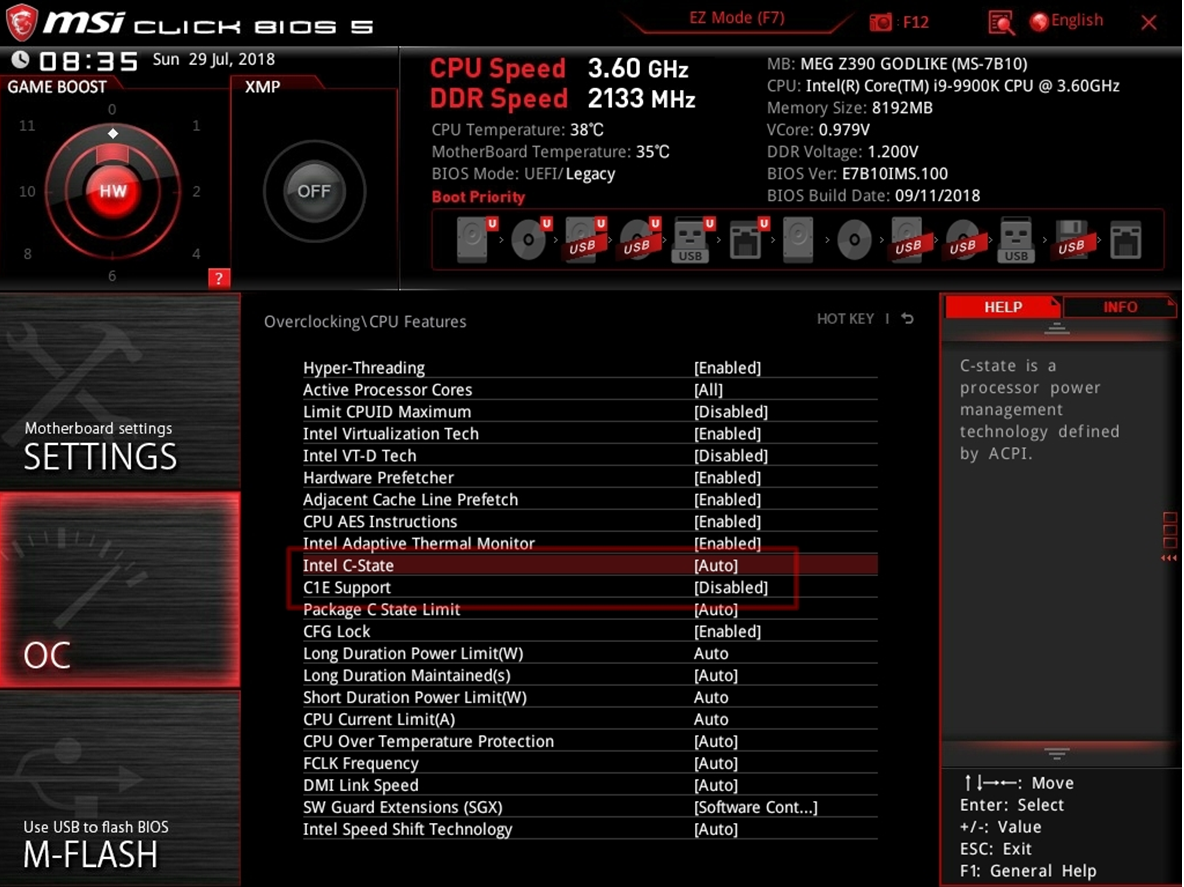Screen dimensions: 1184x887
Task: Toggle Intel VT-D Tech setting
Action: (590, 455)
